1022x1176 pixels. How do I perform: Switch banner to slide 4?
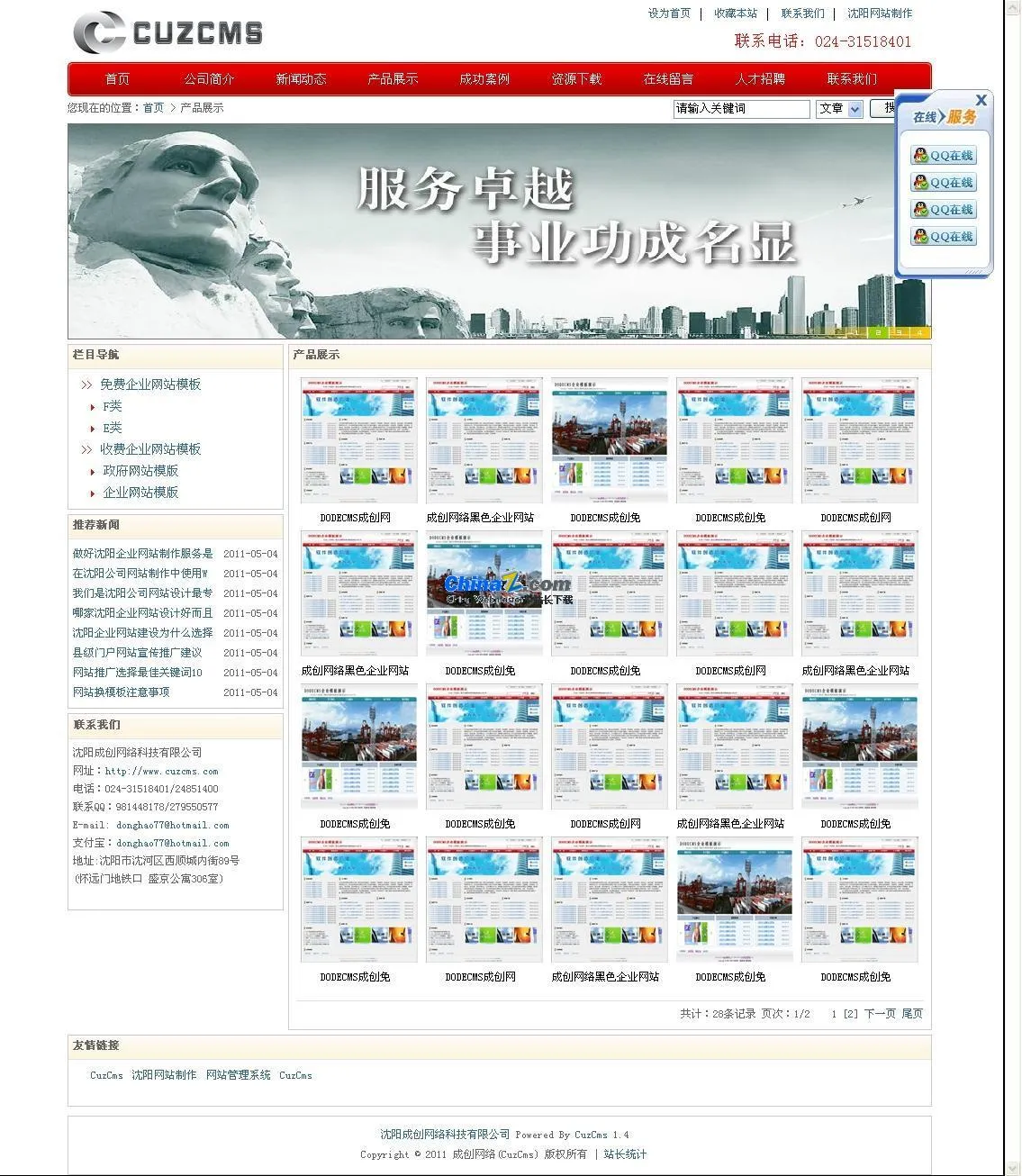pyautogui.click(x=919, y=333)
